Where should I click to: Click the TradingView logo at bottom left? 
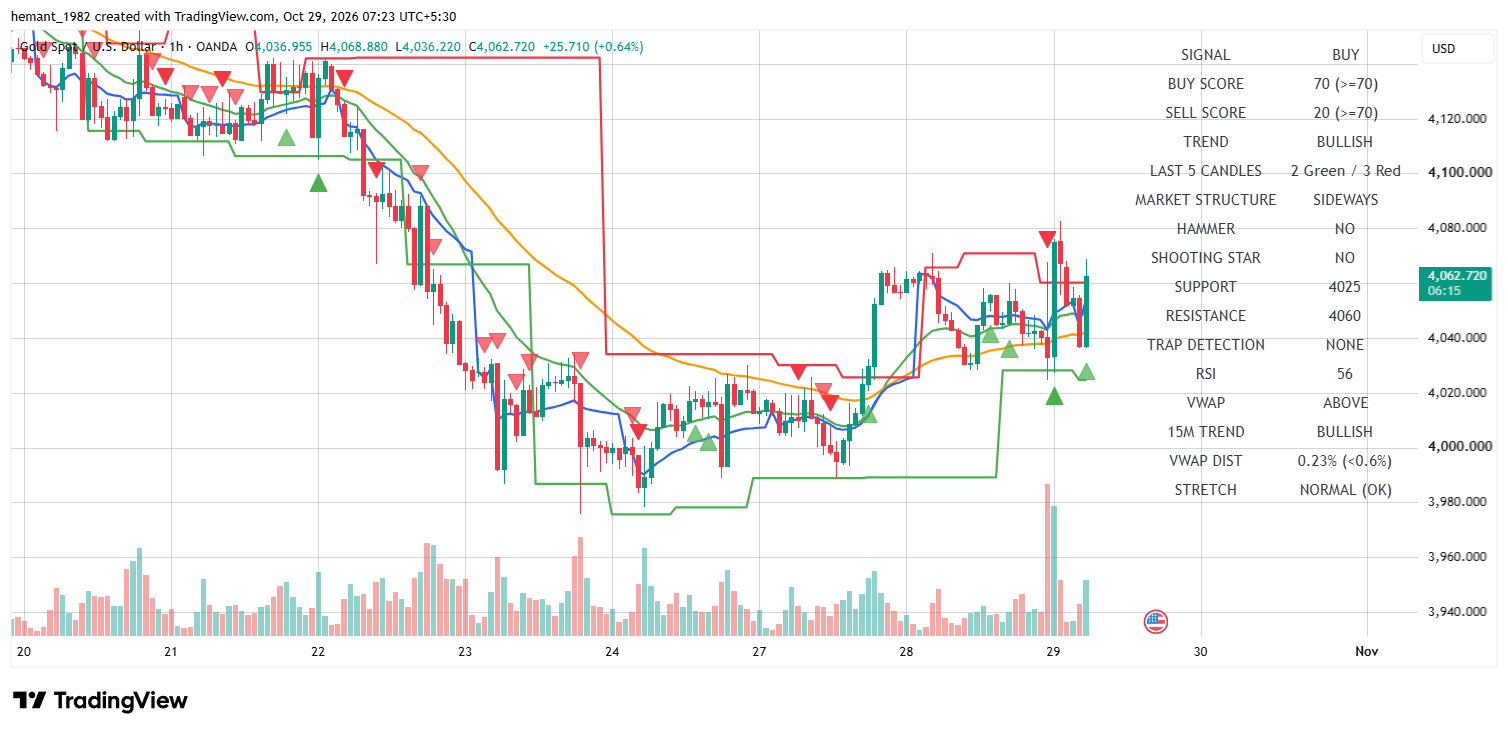point(100,700)
